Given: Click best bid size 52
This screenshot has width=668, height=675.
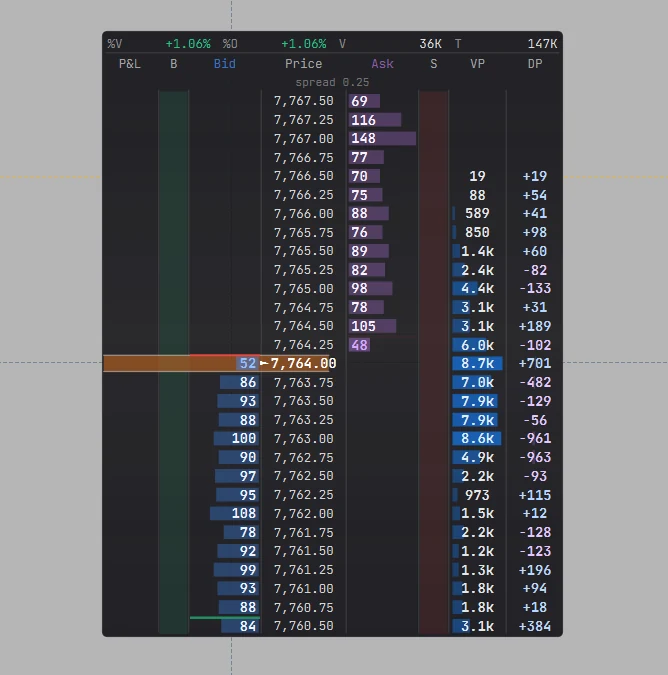Looking at the screenshot, I should click(247, 363).
